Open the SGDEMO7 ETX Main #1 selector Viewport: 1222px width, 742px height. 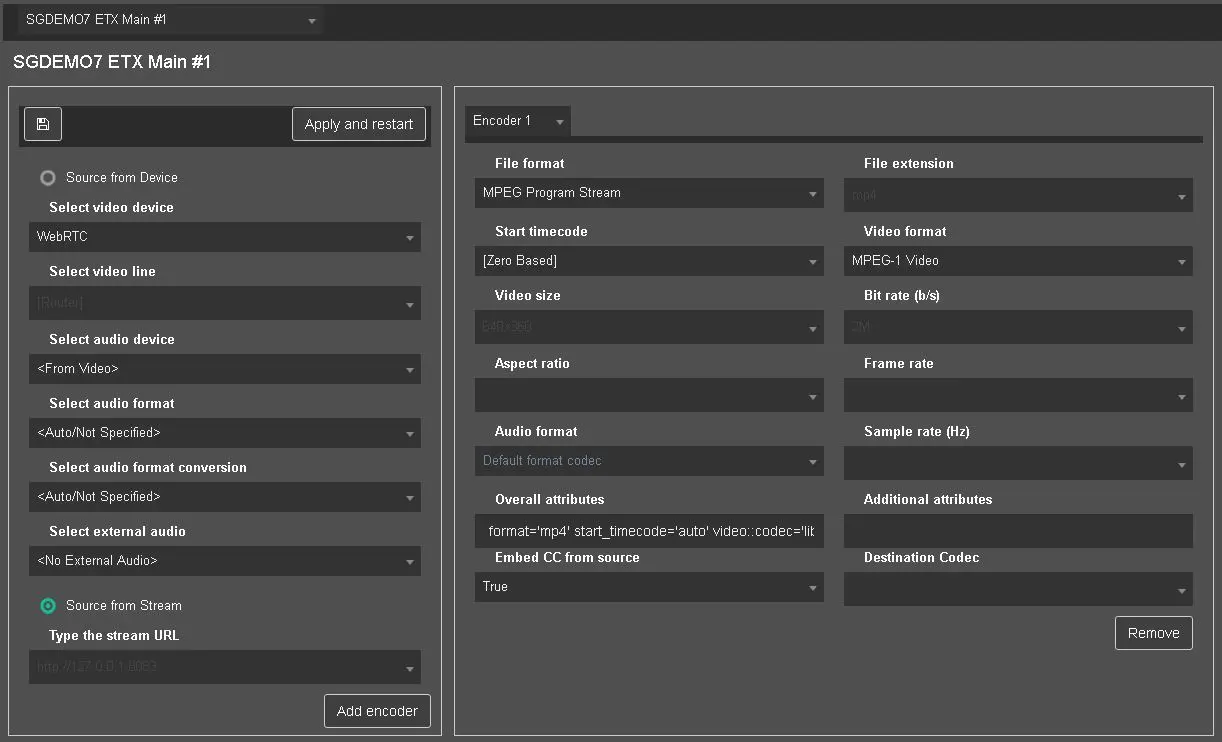click(x=170, y=20)
